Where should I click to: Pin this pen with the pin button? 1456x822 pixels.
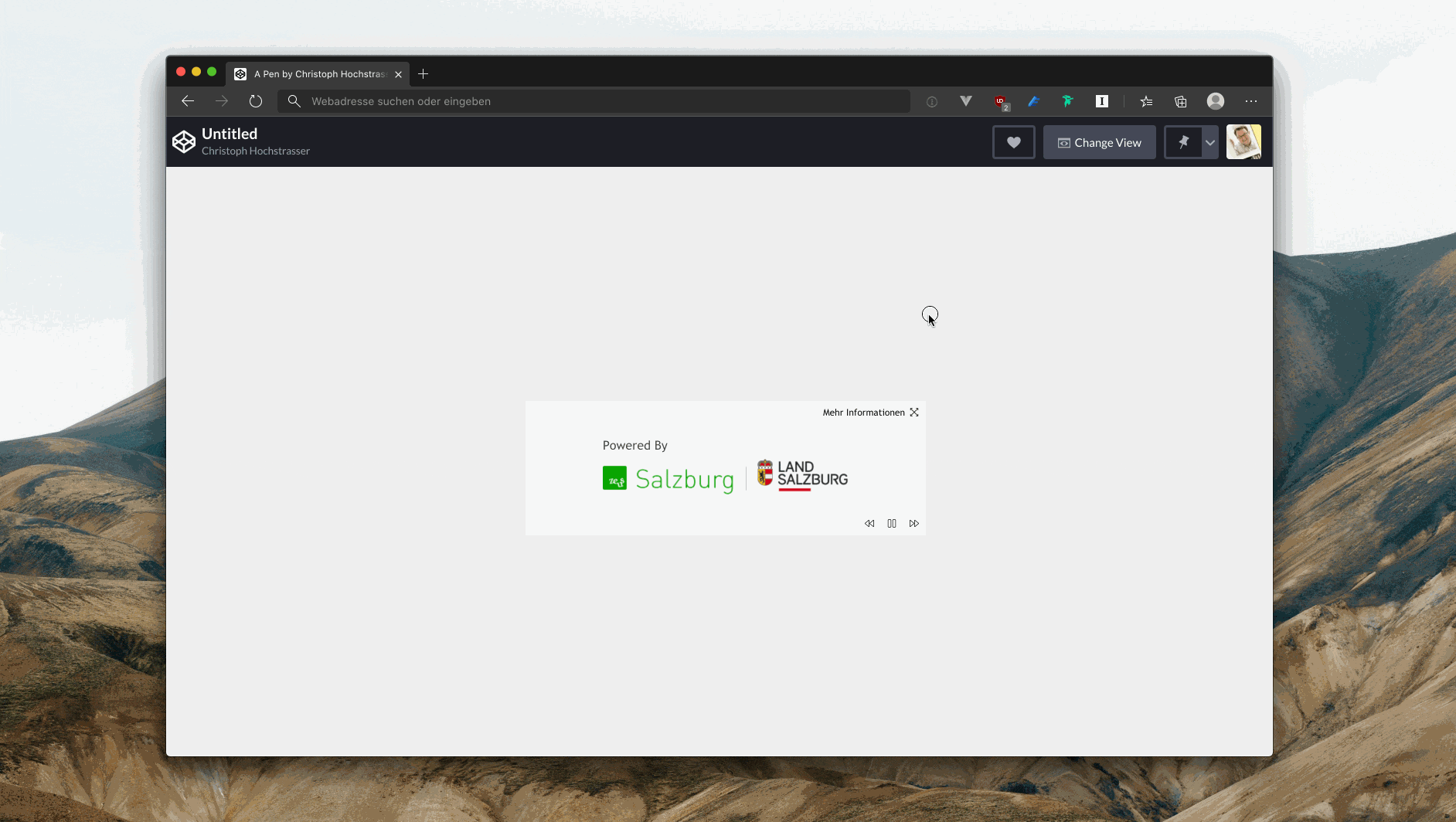(x=1183, y=142)
